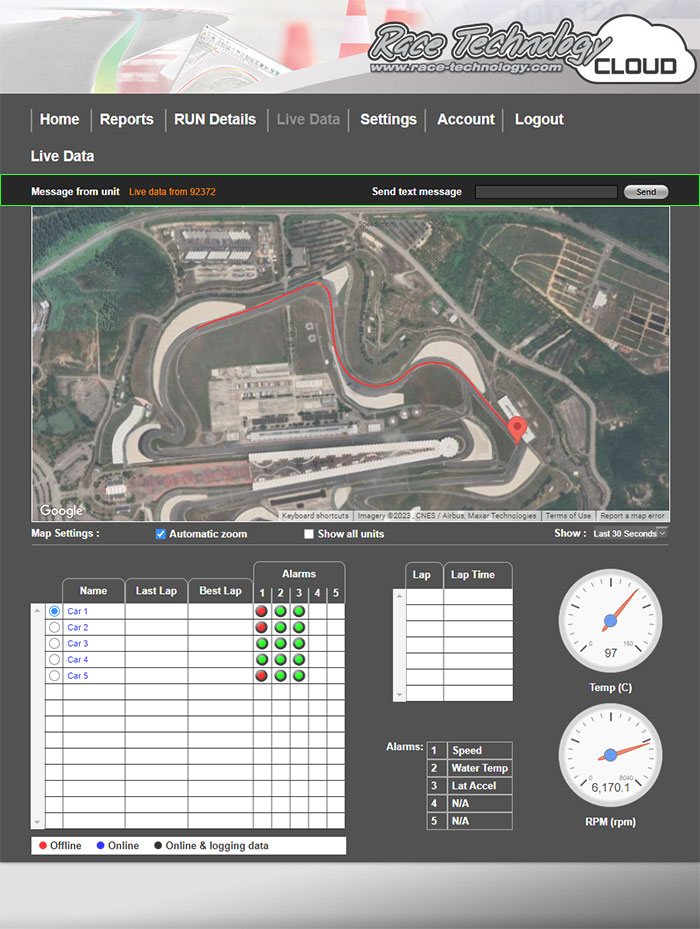The width and height of the screenshot is (700, 929).
Task: Select the Car 2 radio button
Action: pos(54,628)
